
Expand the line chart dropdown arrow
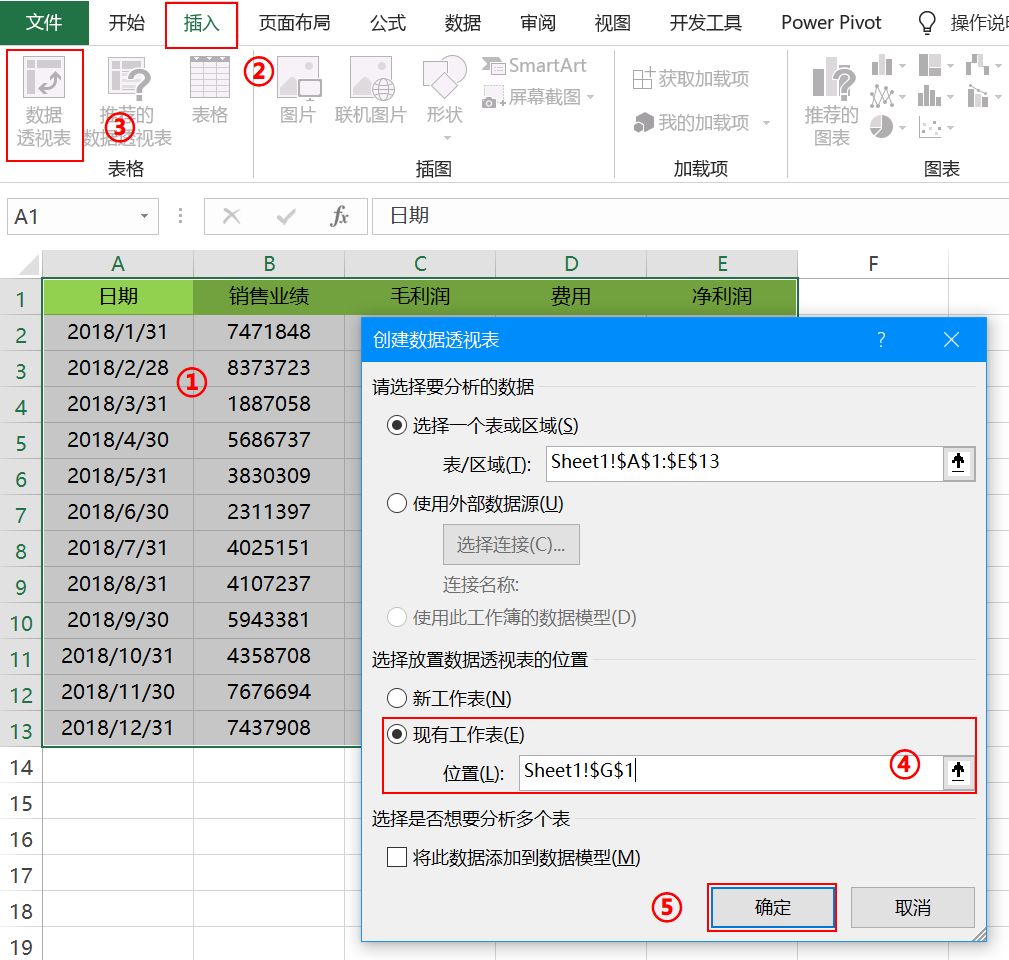[902, 97]
